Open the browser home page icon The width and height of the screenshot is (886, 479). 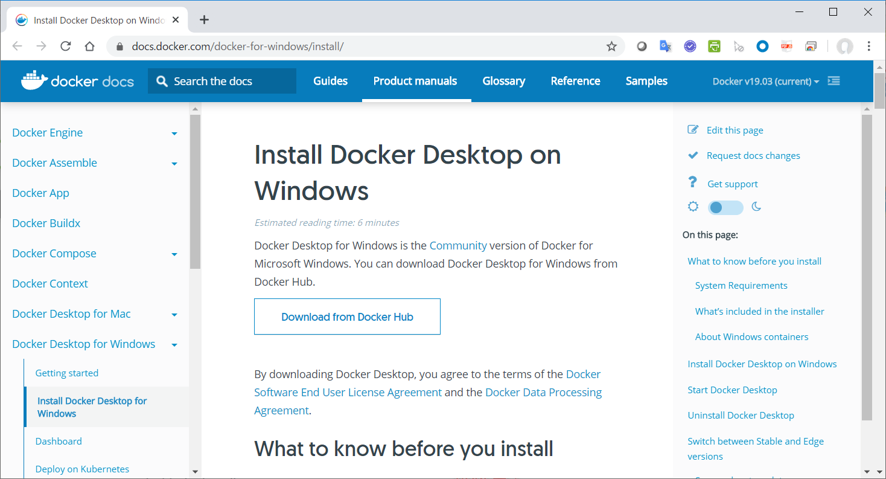(89, 46)
